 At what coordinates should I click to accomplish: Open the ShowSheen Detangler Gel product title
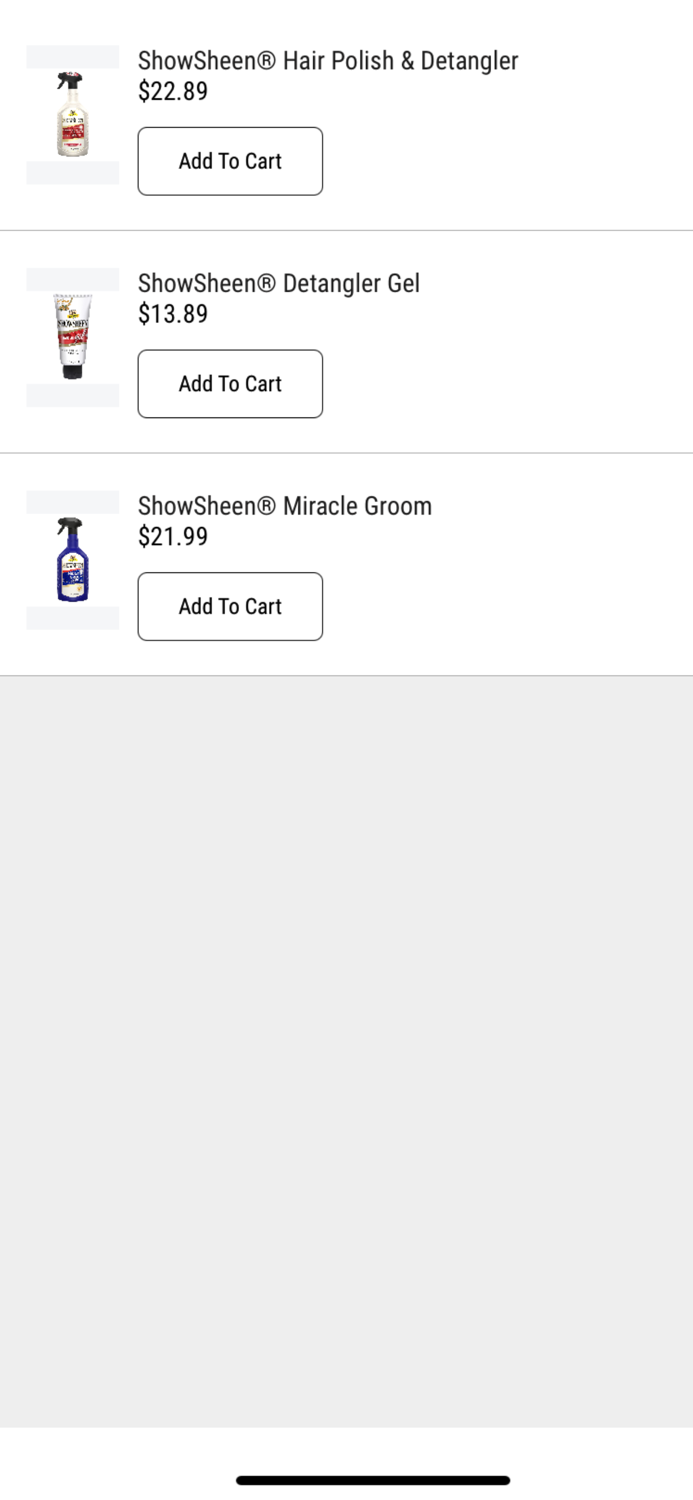(x=279, y=283)
